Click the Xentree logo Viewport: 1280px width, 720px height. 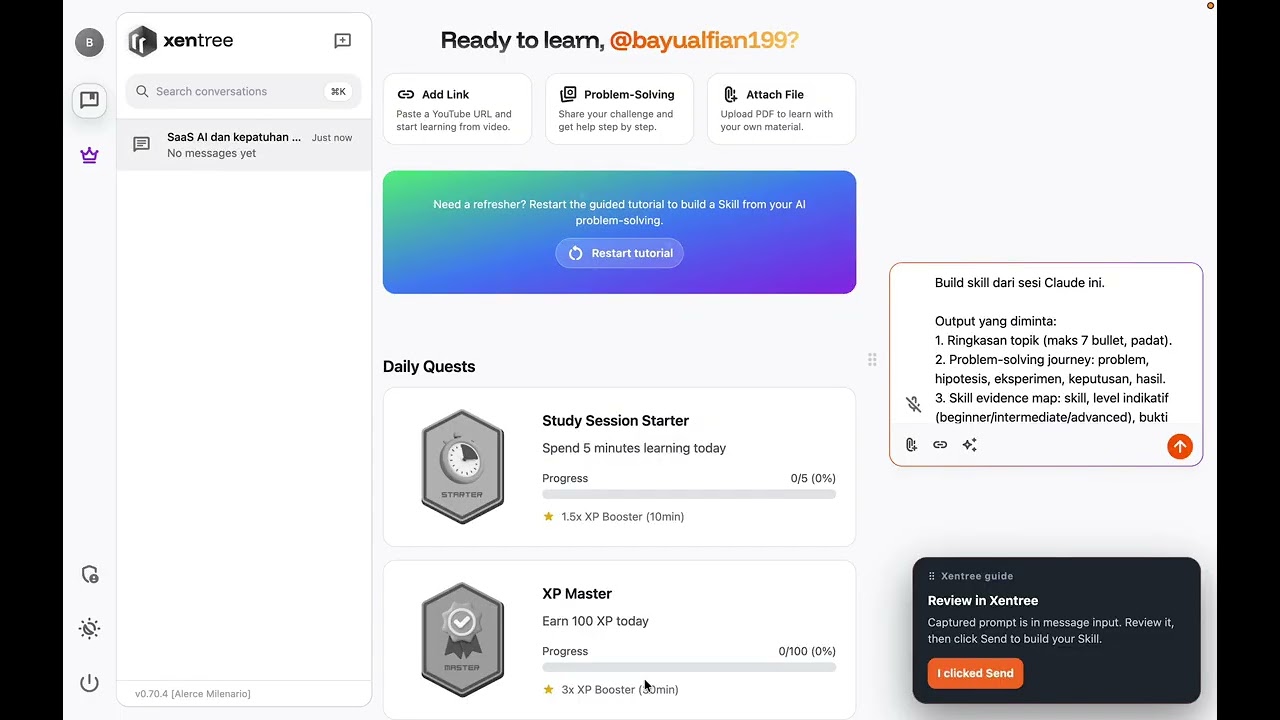(181, 41)
